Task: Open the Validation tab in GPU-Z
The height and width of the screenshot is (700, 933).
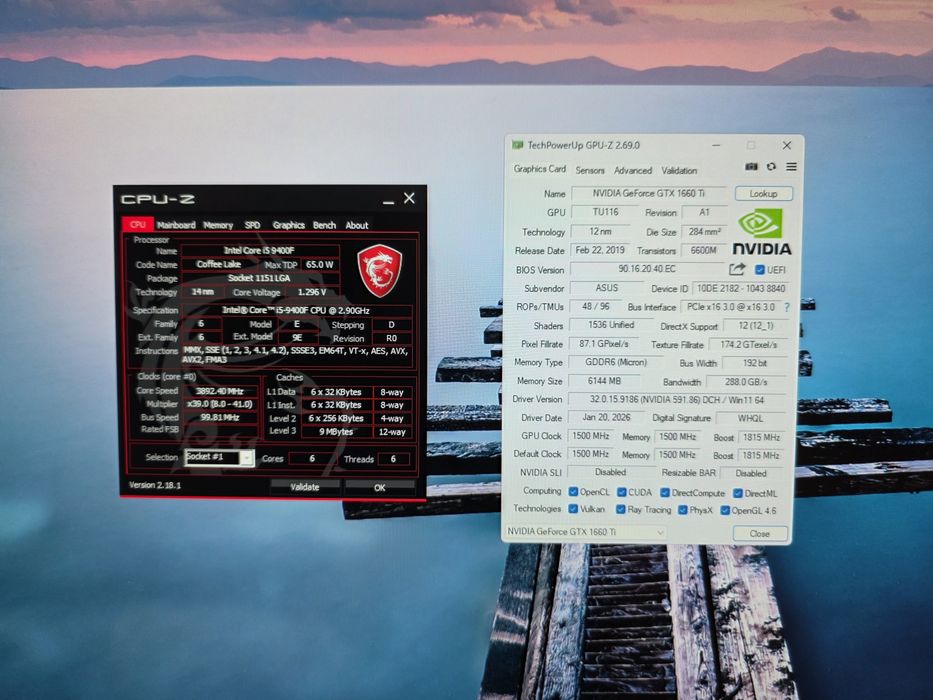Action: (x=680, y=170)
